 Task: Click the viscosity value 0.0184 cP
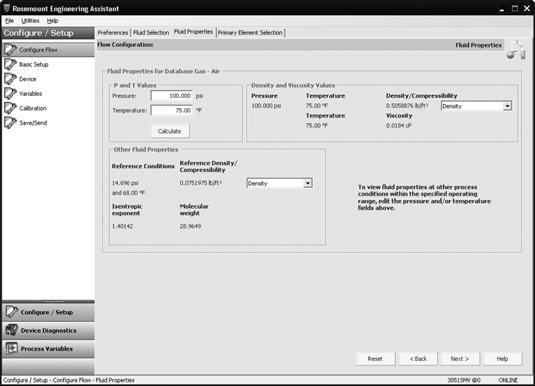coord(399,126)
